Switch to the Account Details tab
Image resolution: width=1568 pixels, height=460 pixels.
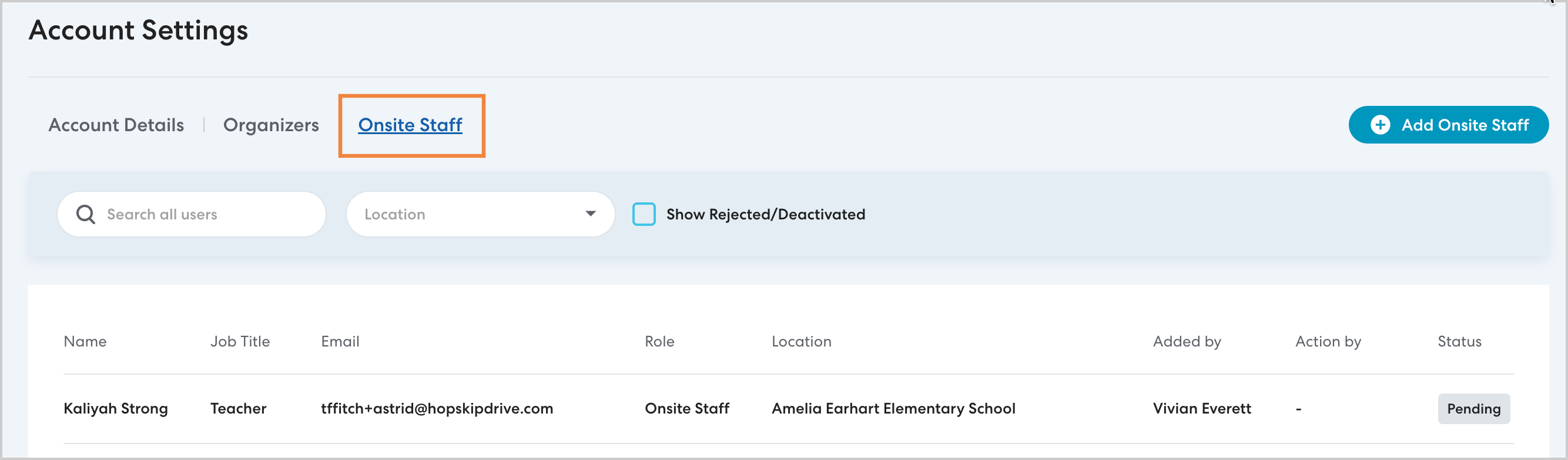coord(116,125)
